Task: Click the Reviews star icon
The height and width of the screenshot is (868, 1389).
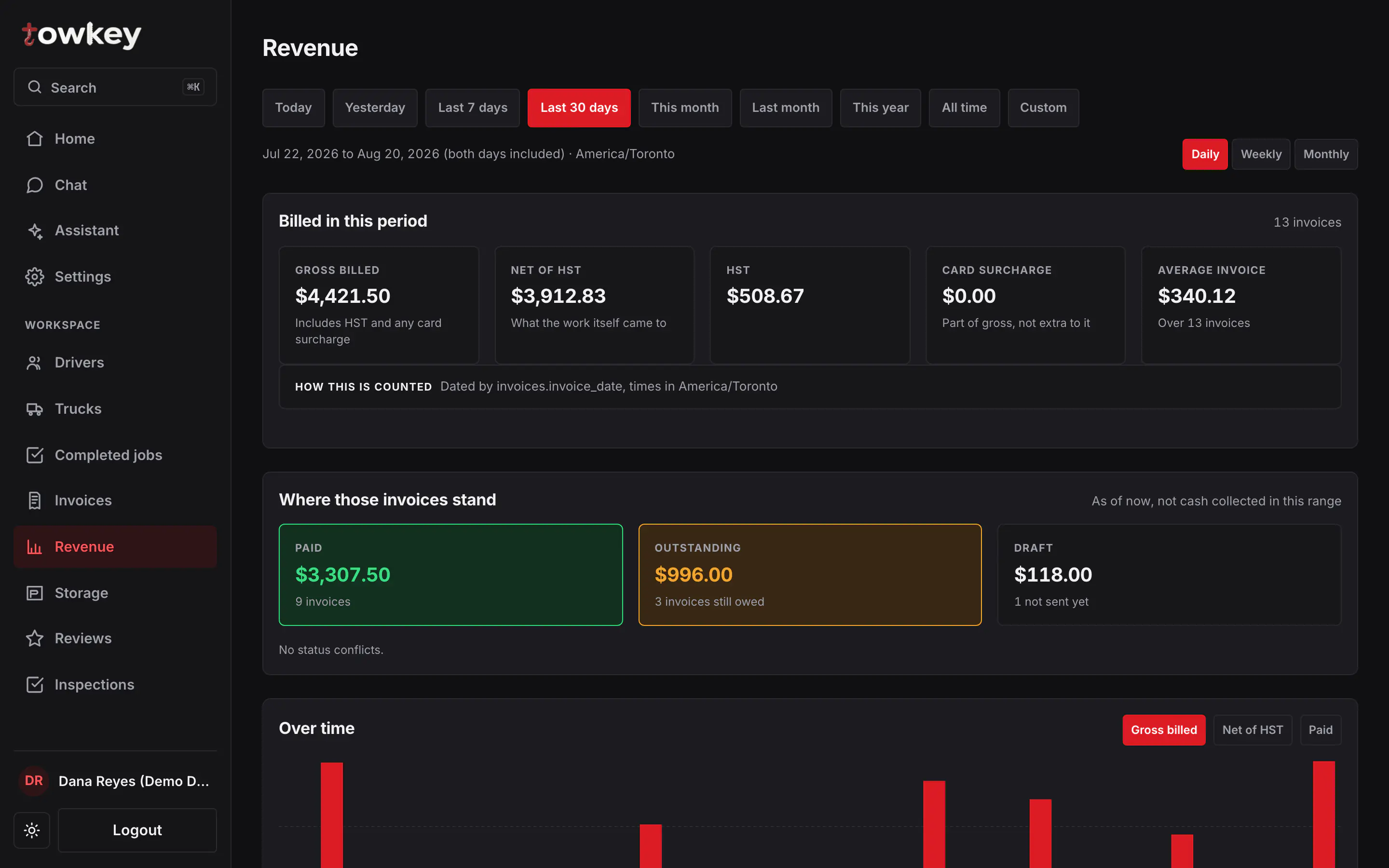Action: (34, 638)
